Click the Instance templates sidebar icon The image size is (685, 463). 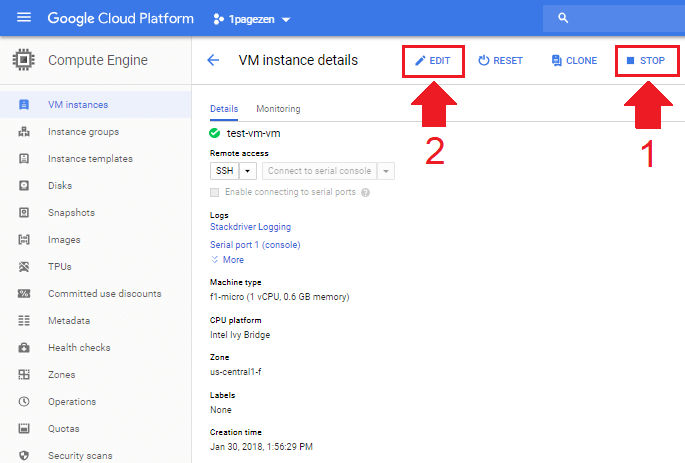24,159
